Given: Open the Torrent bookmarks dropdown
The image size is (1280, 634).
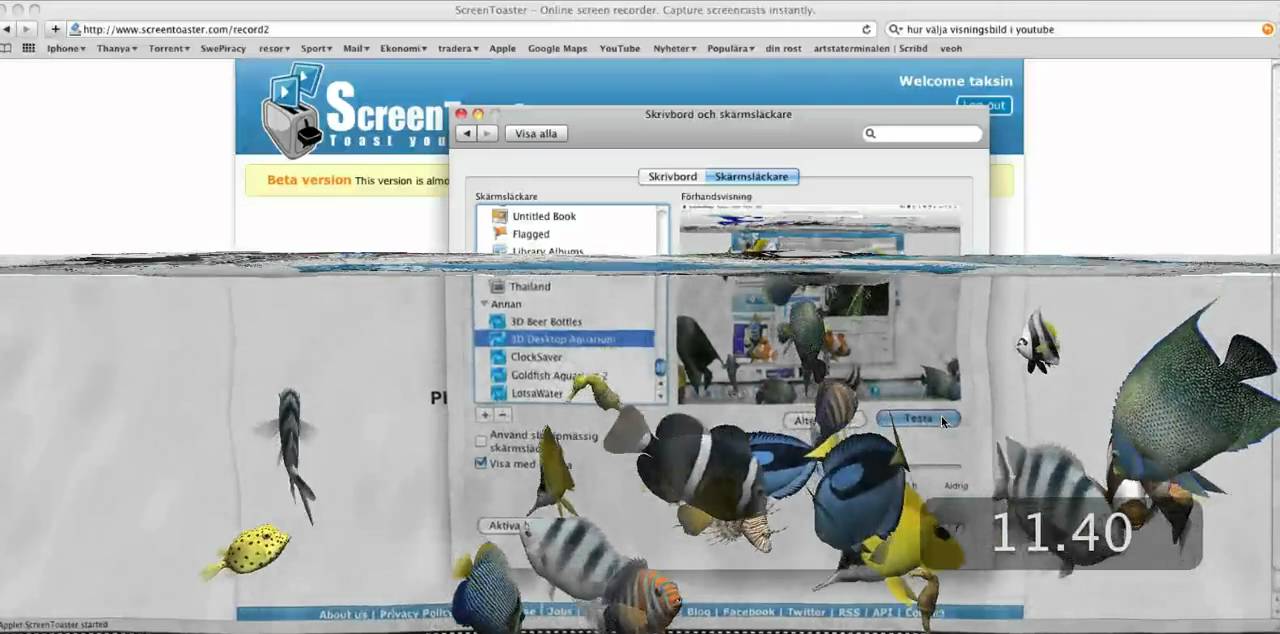Looking at the screenshot, I should click(170, 48).
